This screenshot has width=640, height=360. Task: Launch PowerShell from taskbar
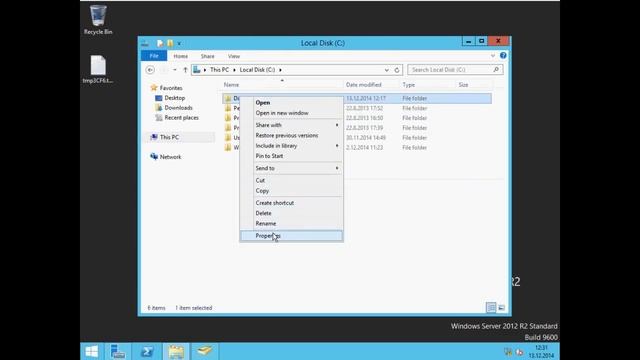(x=147, y=351)
